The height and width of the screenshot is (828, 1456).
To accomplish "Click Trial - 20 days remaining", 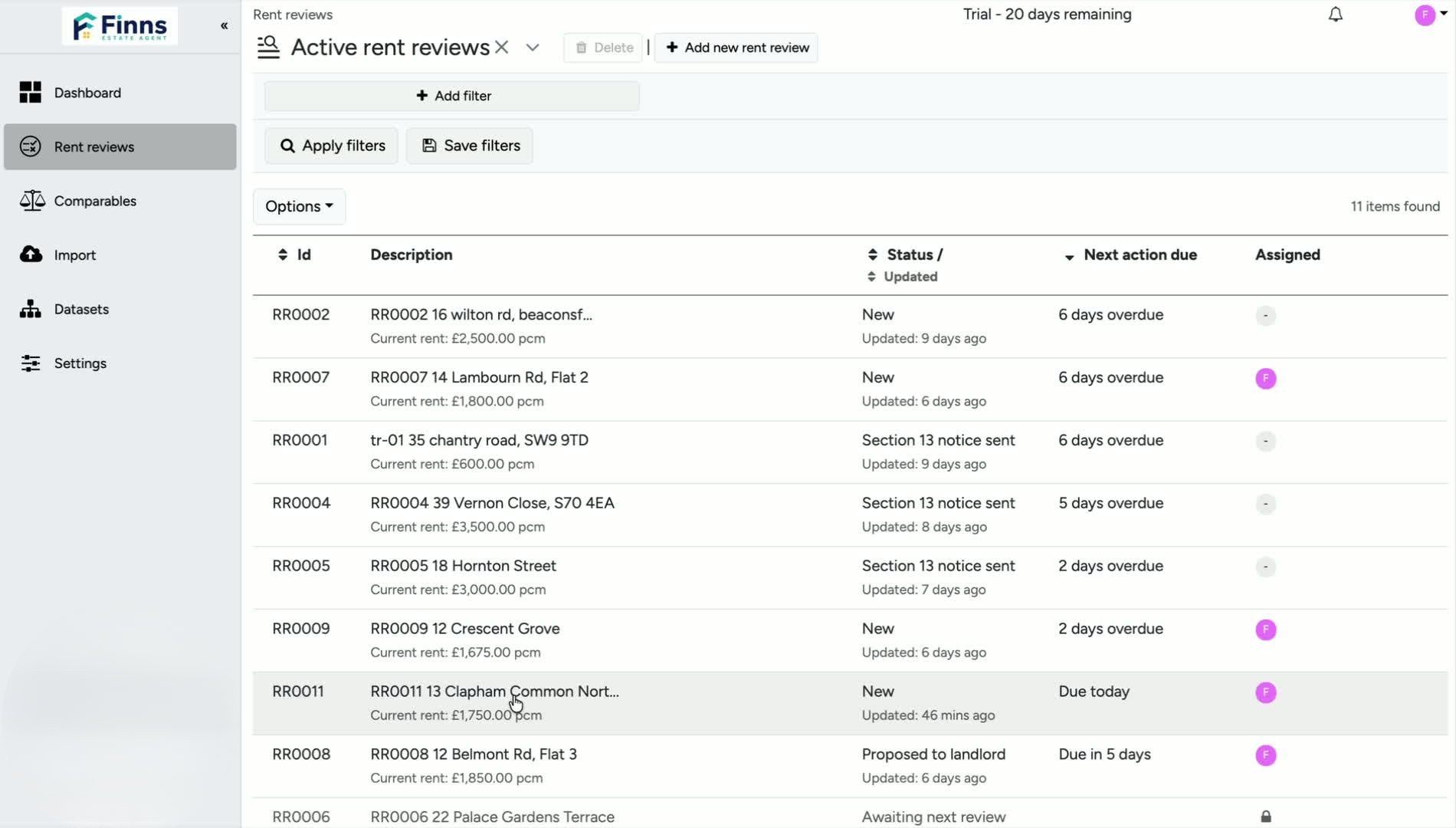I will coord(1047,15).
